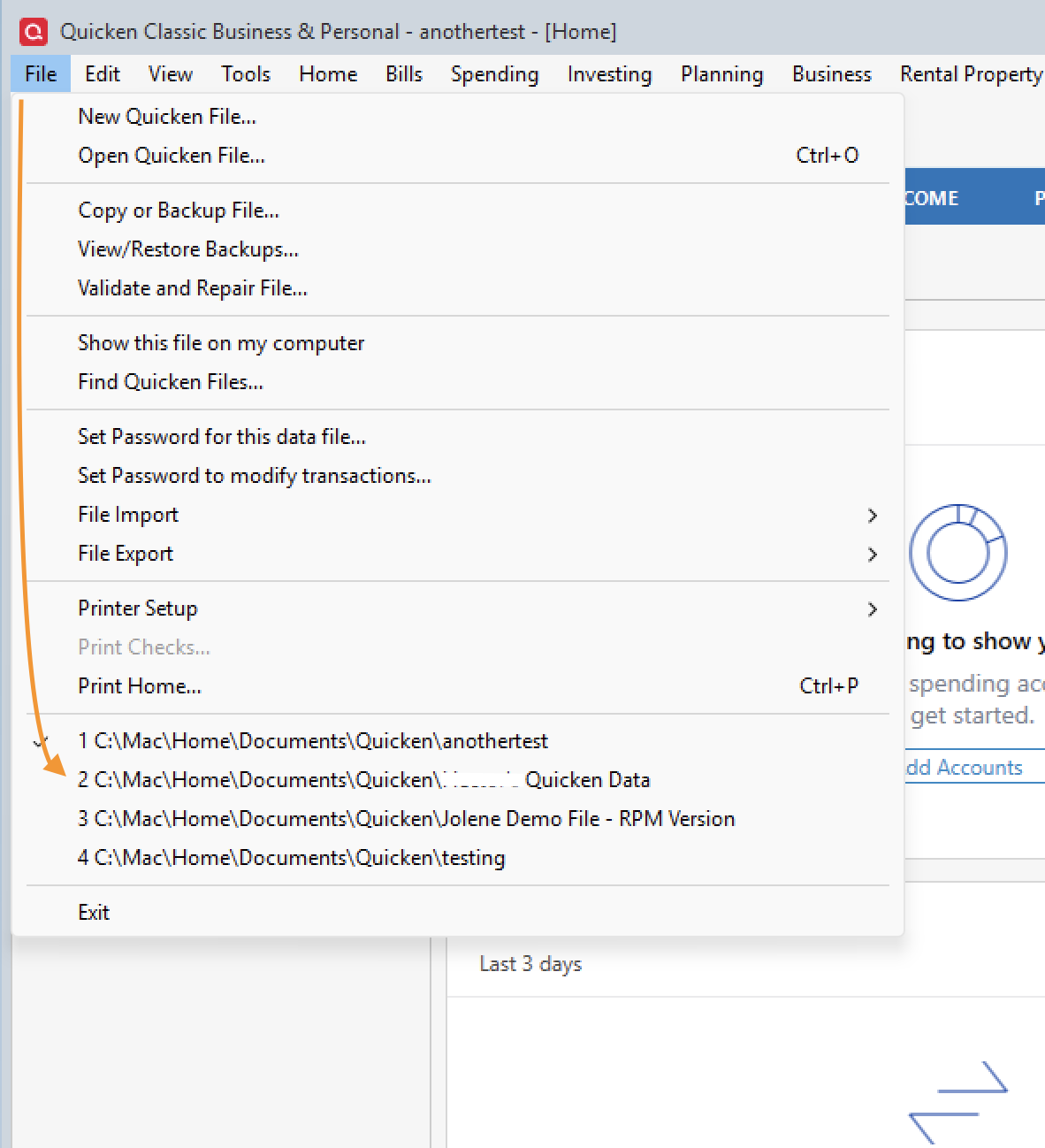Image resolution: width=1045 pixels, height=1148 pixels.
Task: Click the Last 3 days label
Action: (530, 964)
